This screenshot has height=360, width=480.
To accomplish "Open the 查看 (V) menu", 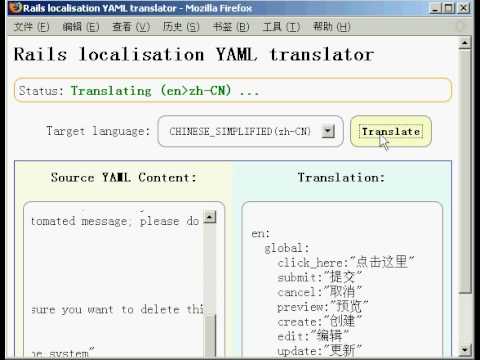I will point(131,27).
